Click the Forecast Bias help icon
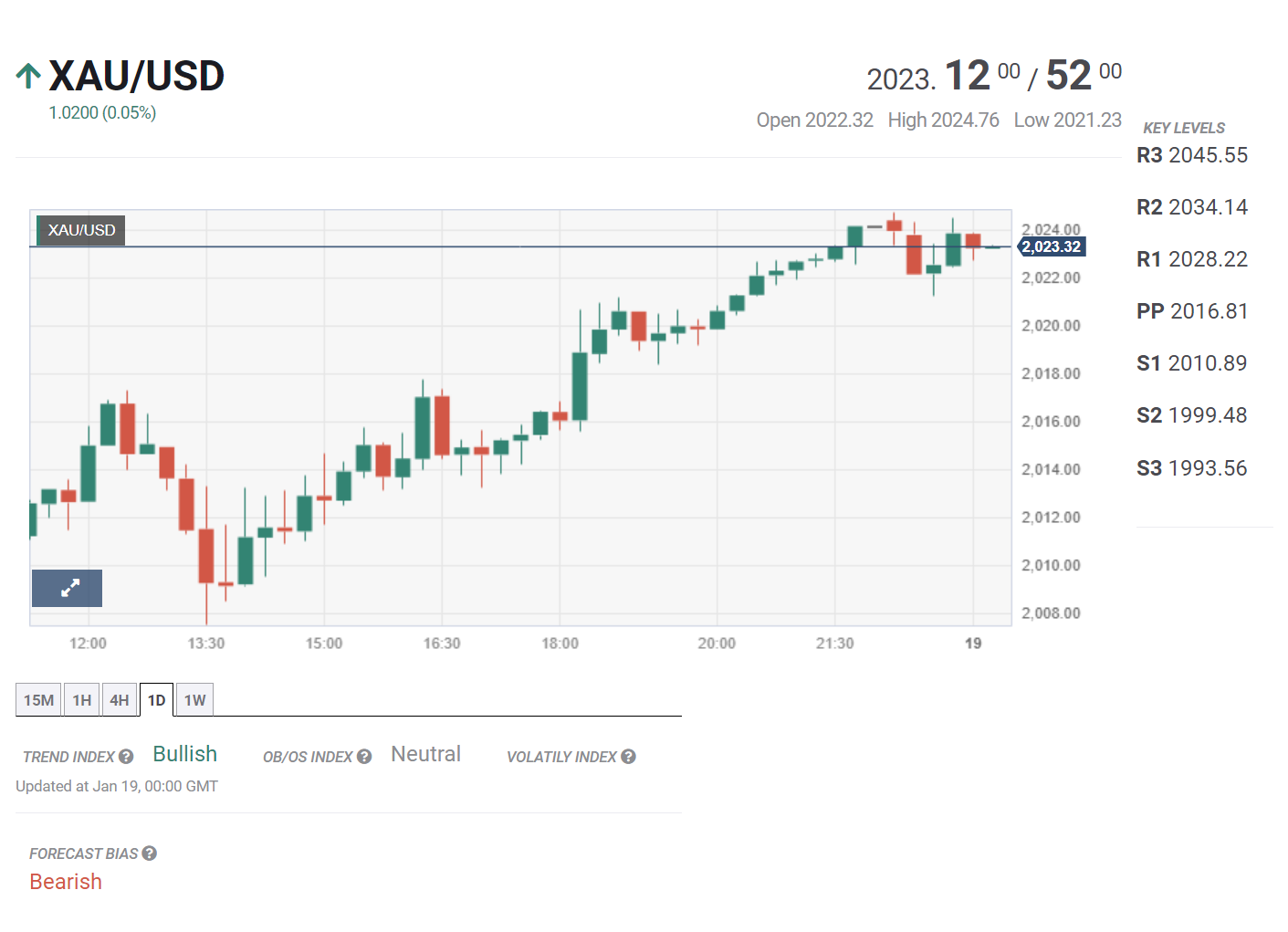 point(150,853)
